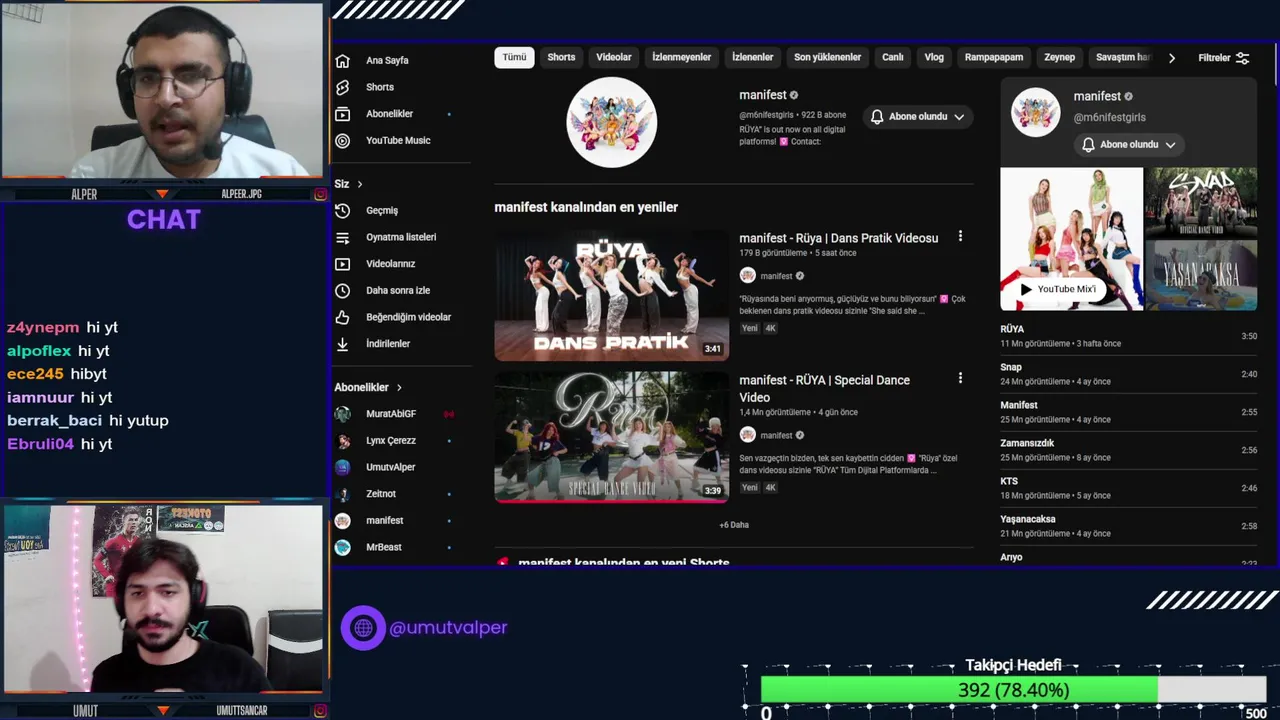This screenshot has width=1280, height=720.
Task: Play KTS track in mix list
Action: pos(1128,488)
